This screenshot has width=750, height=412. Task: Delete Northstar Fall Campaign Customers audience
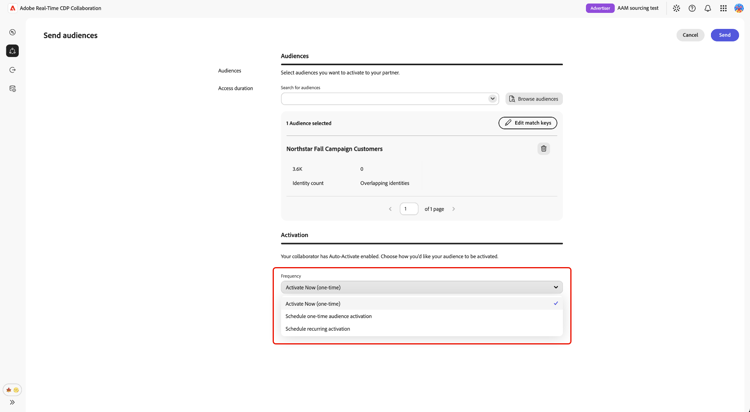pos(543,149)
